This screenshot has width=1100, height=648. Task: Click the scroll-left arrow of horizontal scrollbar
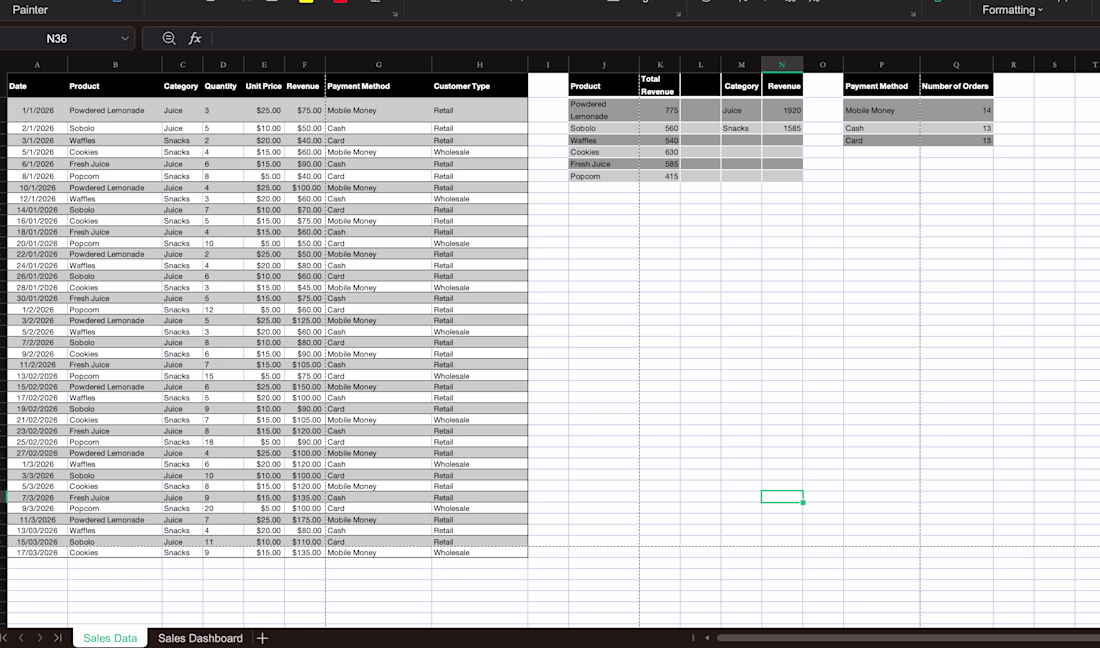point(706,637)
